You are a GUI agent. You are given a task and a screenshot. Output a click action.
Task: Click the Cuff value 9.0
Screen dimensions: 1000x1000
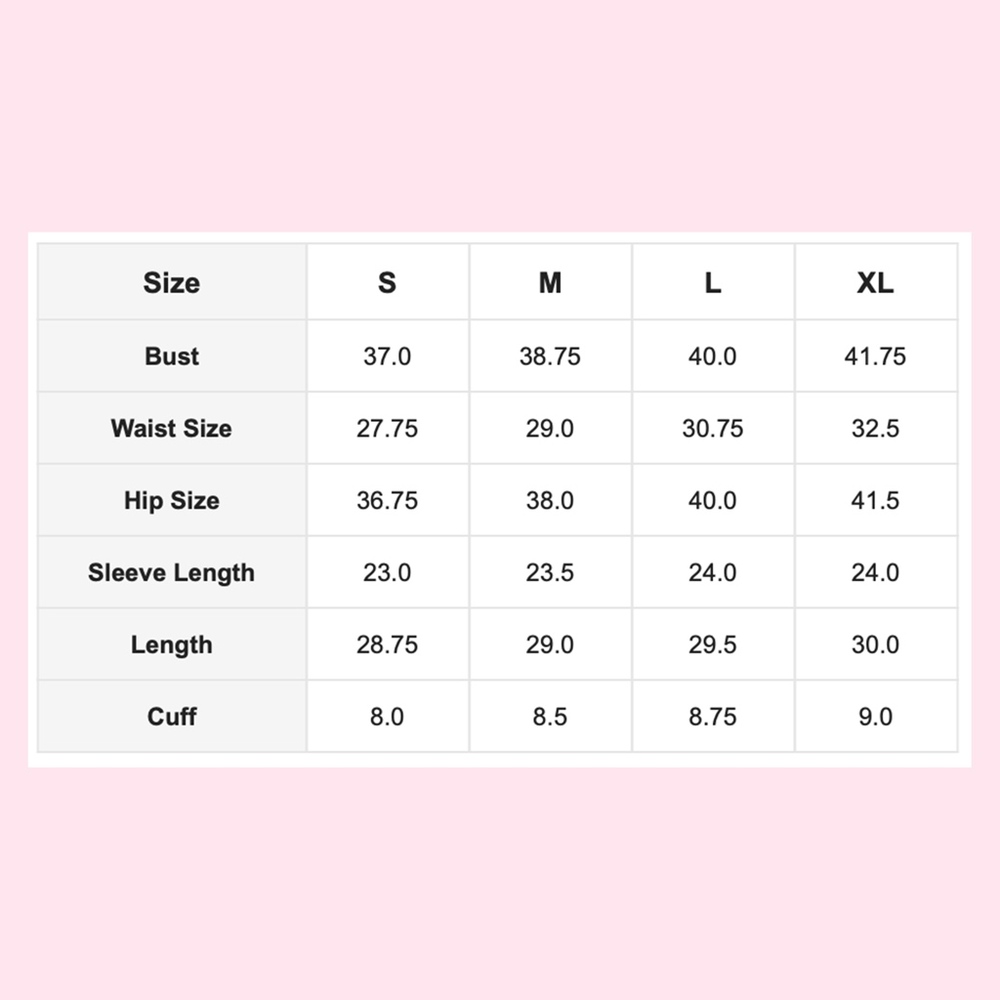tap(875, 716)
